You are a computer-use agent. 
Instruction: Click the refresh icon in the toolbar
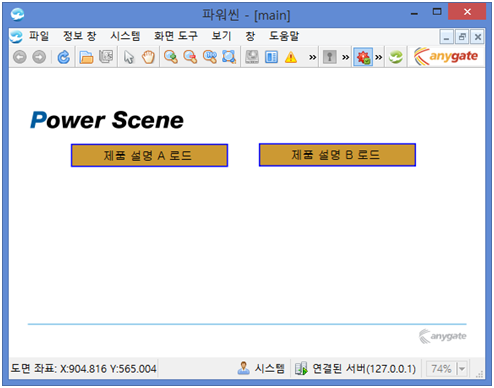(63, 57)
